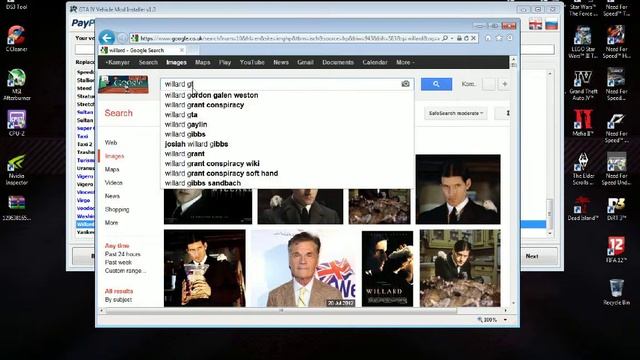Image resolution: width=640 pixels, height=360 pixels.
Task: Select the Russian flag in the installer window
Action: (x=551, y=24)
